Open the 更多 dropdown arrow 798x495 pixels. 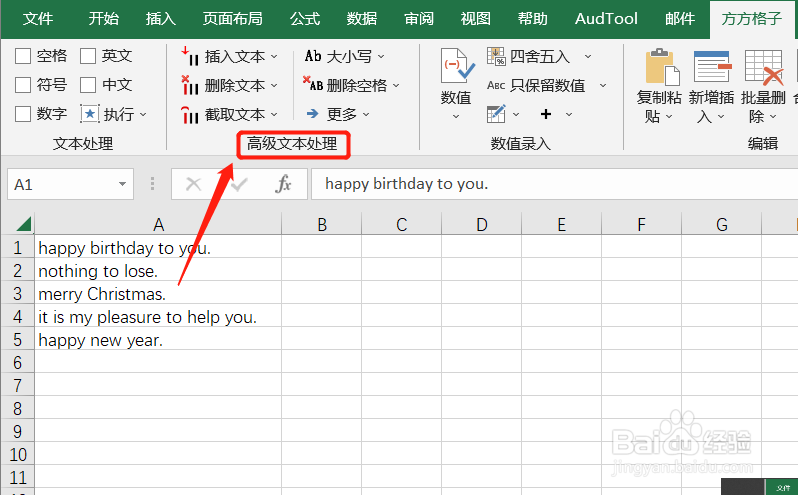[366, 114]
